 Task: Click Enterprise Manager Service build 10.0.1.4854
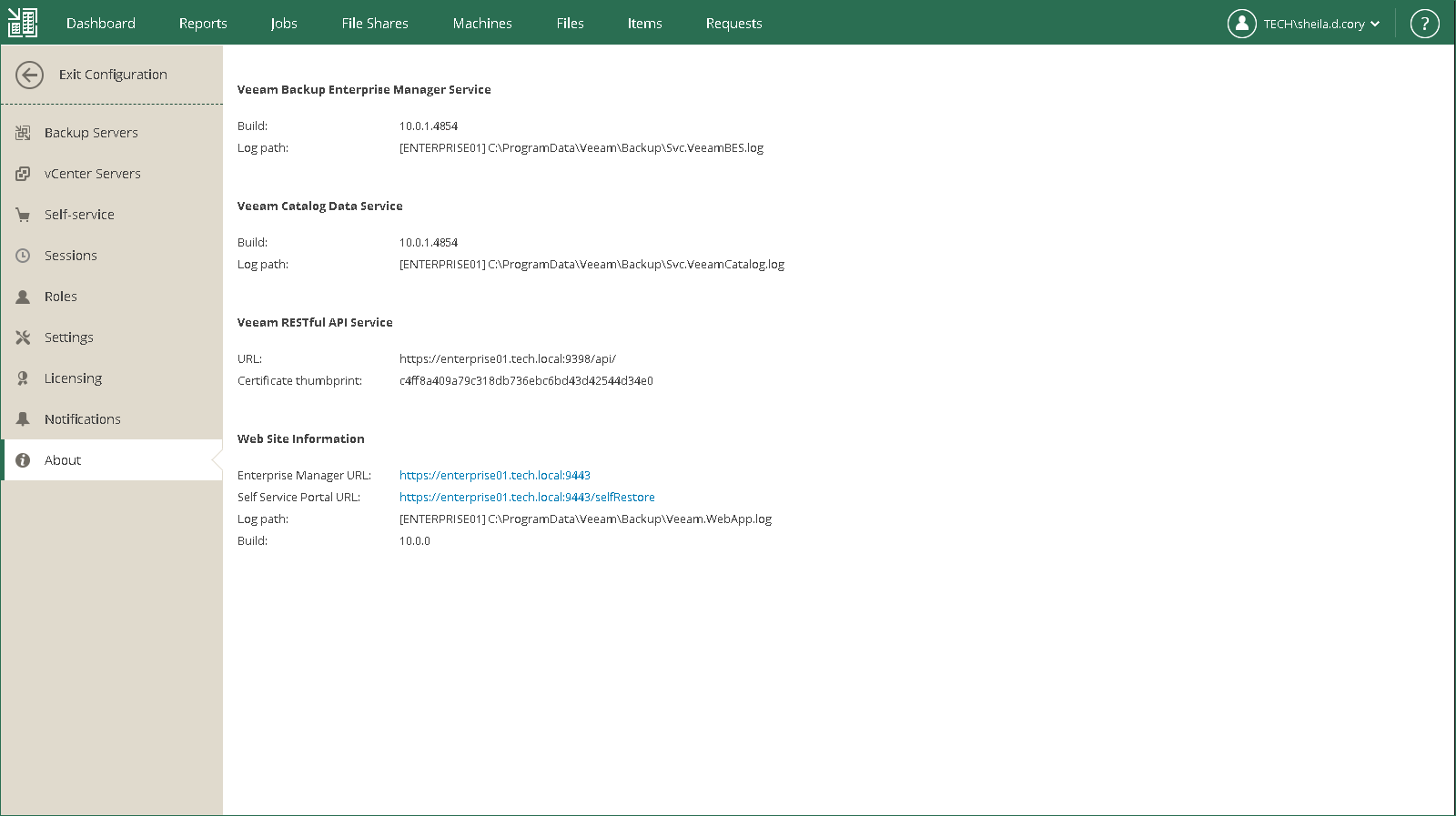[429, 126]
